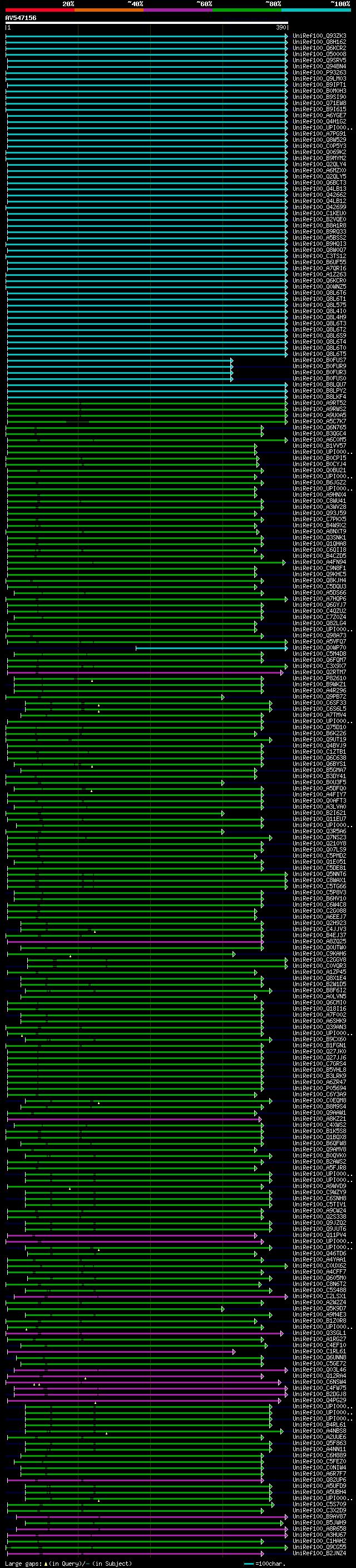Image resolution: width=356 pixels, height=1568 pixels.
Task: Select hit label UniRef100_Q82UP6
Action: point(319,1480)
